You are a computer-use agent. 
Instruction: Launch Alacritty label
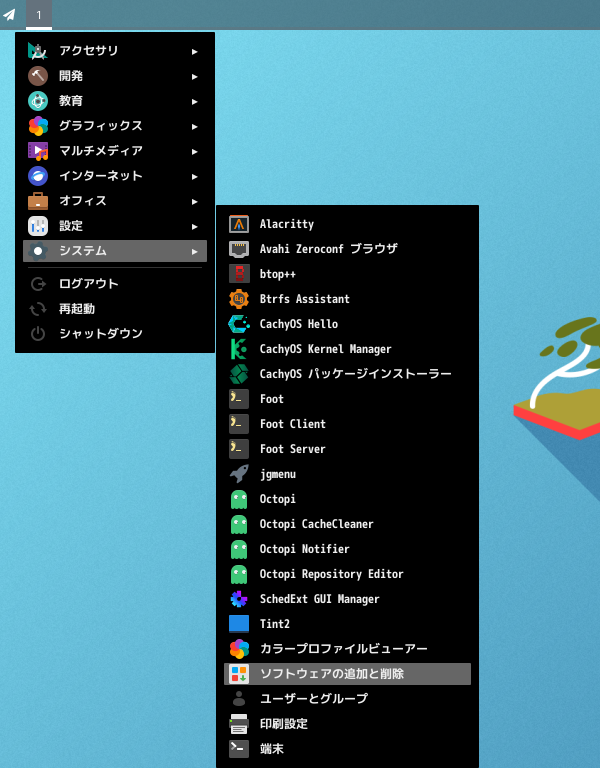pos(287,224)
